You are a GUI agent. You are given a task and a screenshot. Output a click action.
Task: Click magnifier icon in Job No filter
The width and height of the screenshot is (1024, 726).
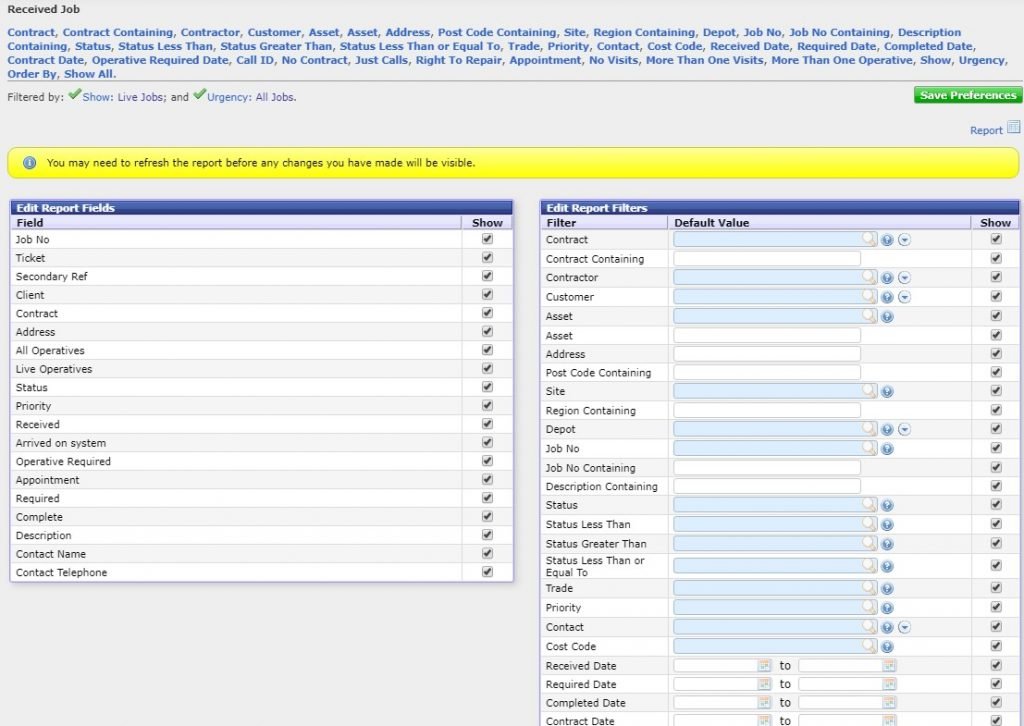point(869,448)
